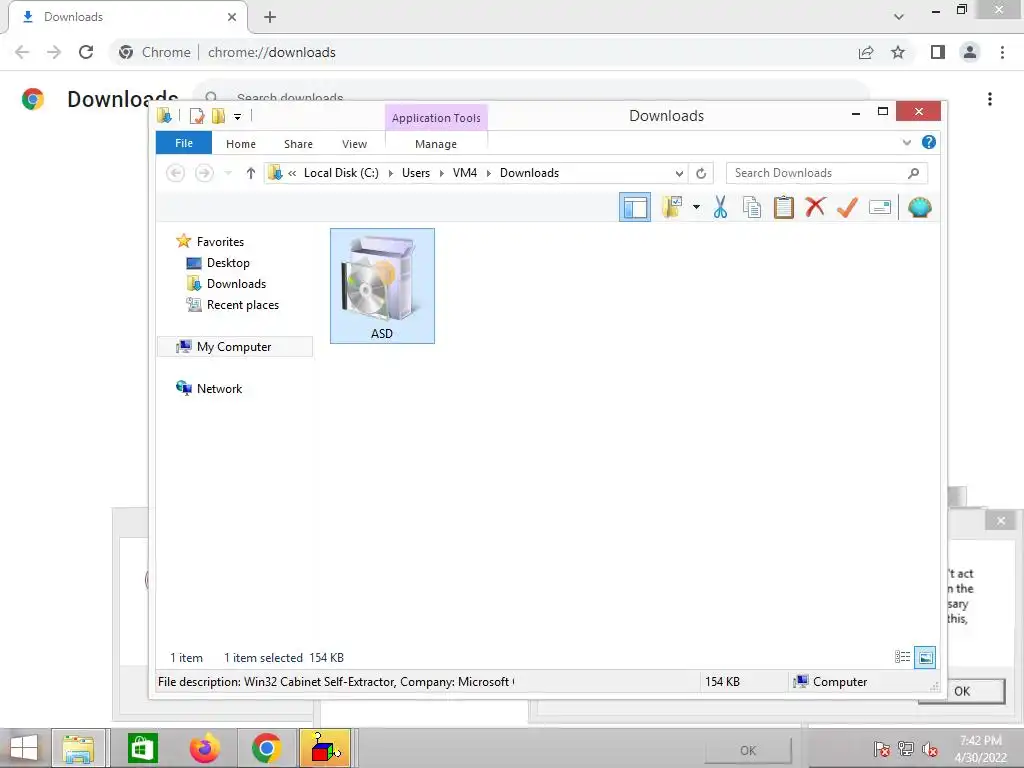Refresh the Downloads folder view
The width and height of the screenshot is (1024, 768).
(701, 173)
